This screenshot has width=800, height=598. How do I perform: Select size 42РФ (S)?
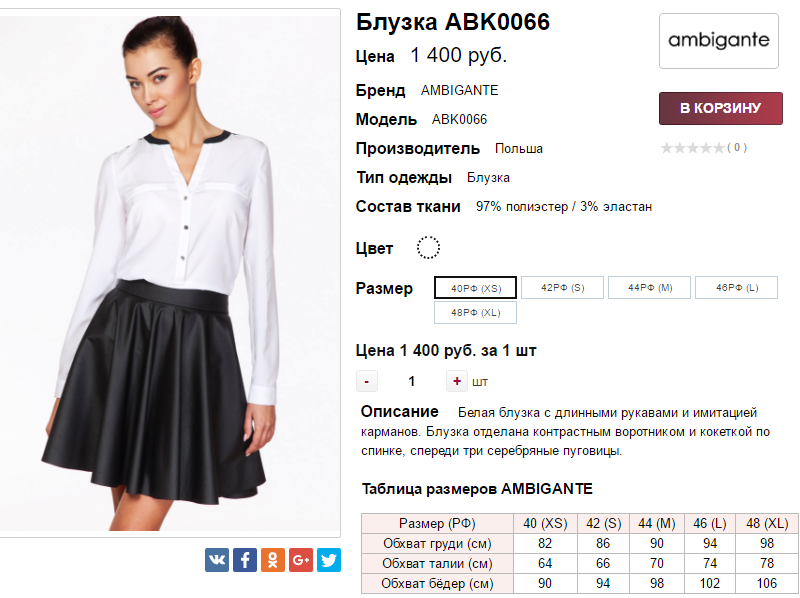562,288
